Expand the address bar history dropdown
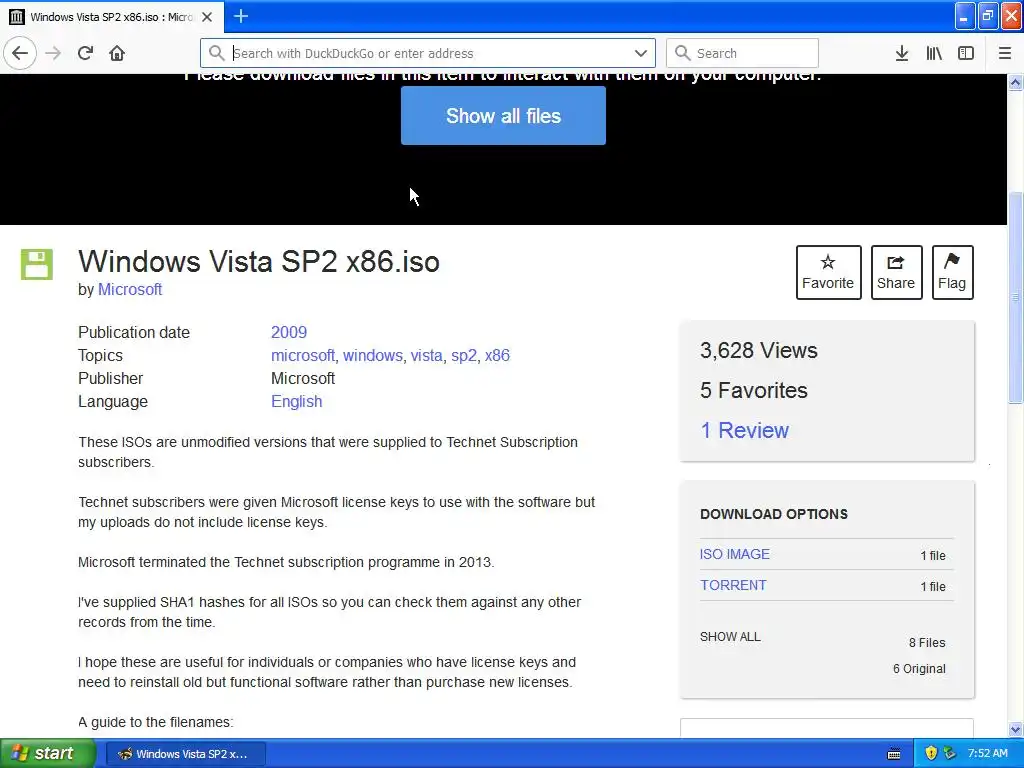This screenshot has height=768, width=1024. 641,53
